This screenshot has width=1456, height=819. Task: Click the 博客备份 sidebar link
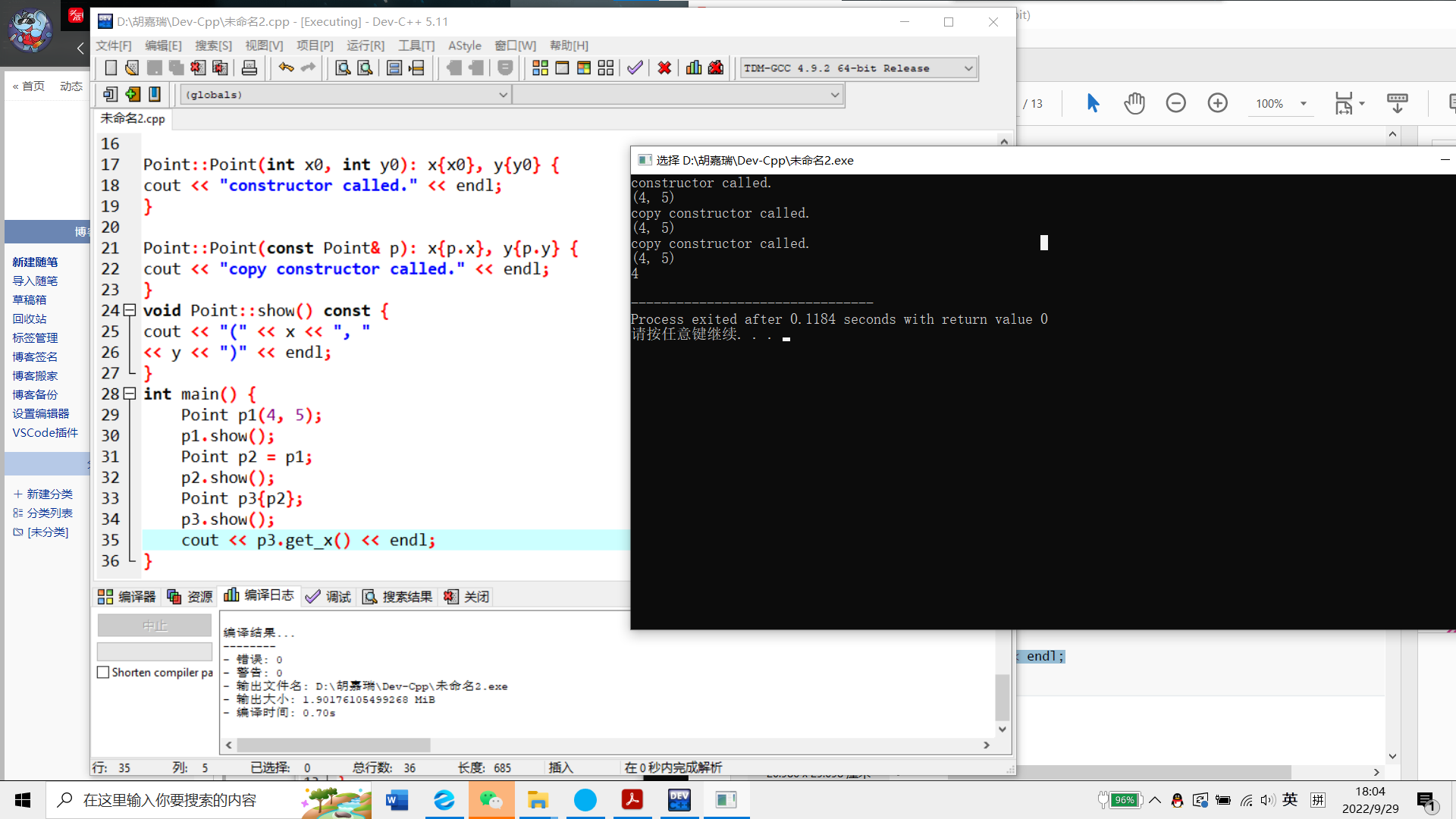tap(35, 394)
